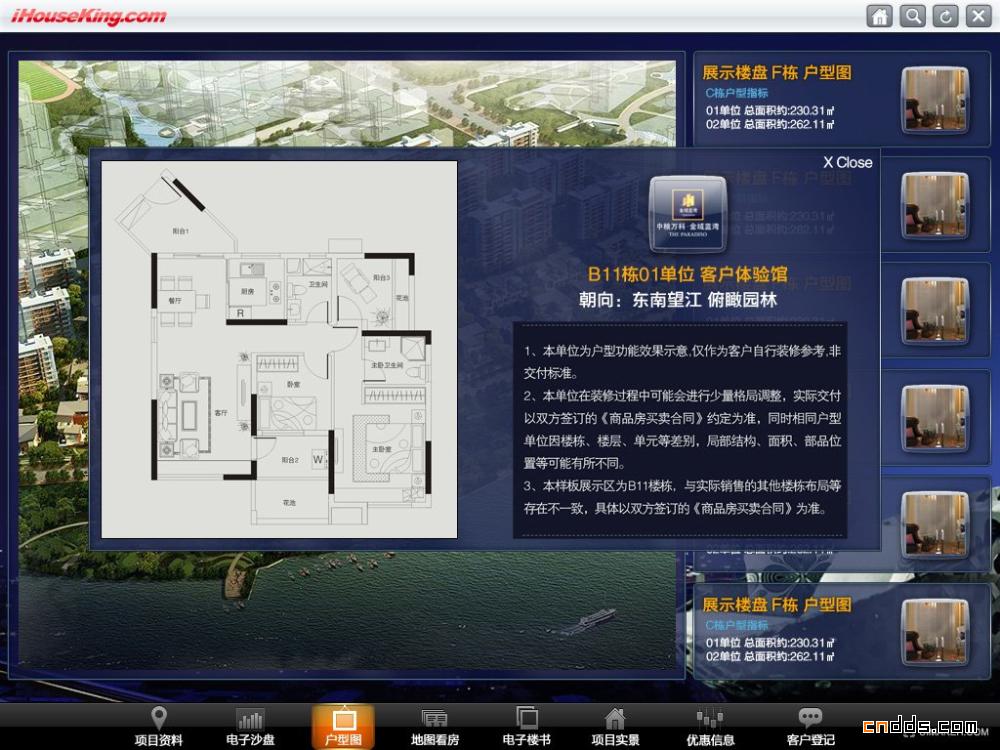Viewport: 1000px width, 750px height.
Task: Switch to the 优惠信息 tab
Action: point(710,726)
